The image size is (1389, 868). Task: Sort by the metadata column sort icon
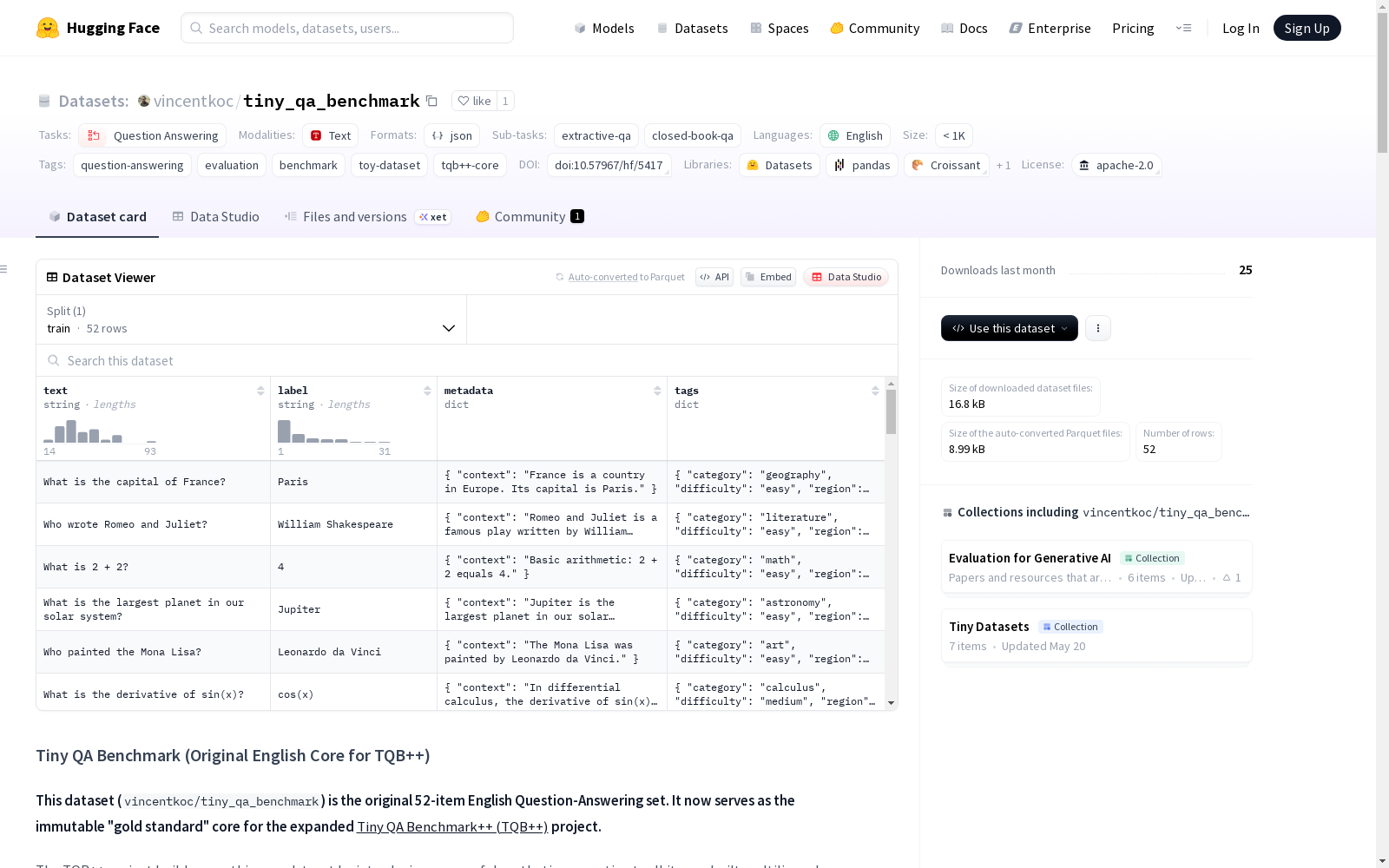tap(657, 391)
